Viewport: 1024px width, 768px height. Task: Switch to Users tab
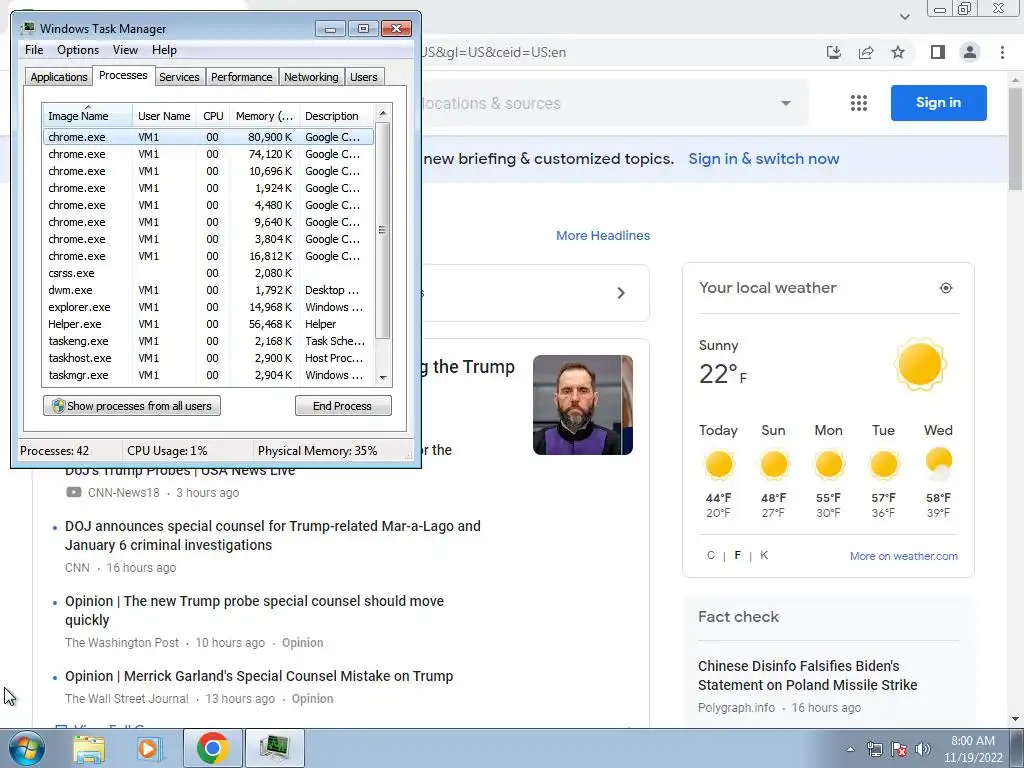[363, 77]
